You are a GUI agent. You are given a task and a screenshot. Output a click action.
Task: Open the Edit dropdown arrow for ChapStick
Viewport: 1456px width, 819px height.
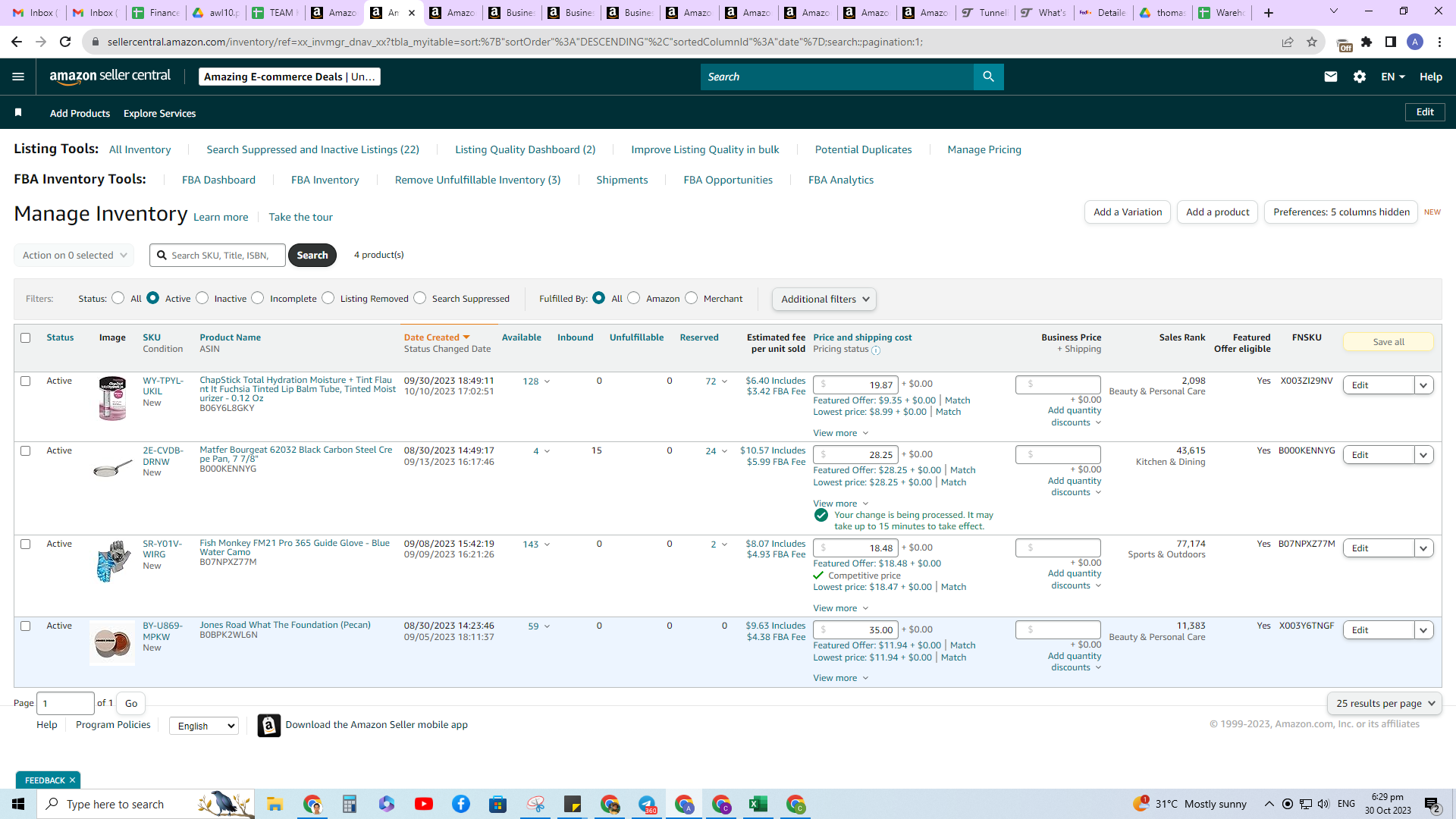pos(1423,385)
